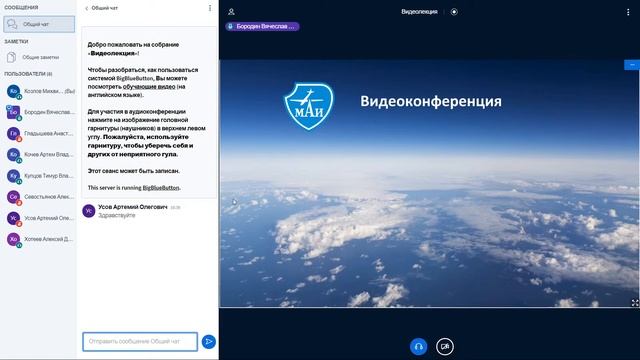640x360 pixels.
Task: Select user Хотеев Алексей in list
Action: (40, 239)
